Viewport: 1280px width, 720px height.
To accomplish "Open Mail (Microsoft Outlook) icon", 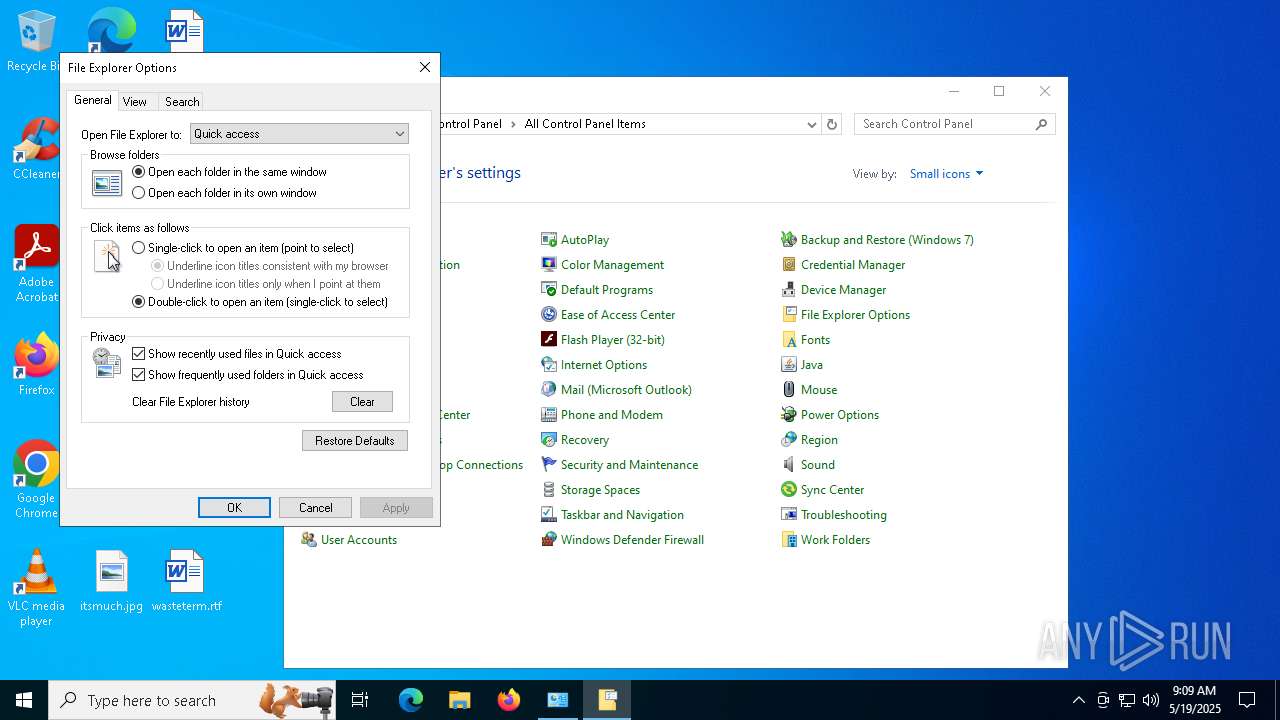I will (549, 390).
